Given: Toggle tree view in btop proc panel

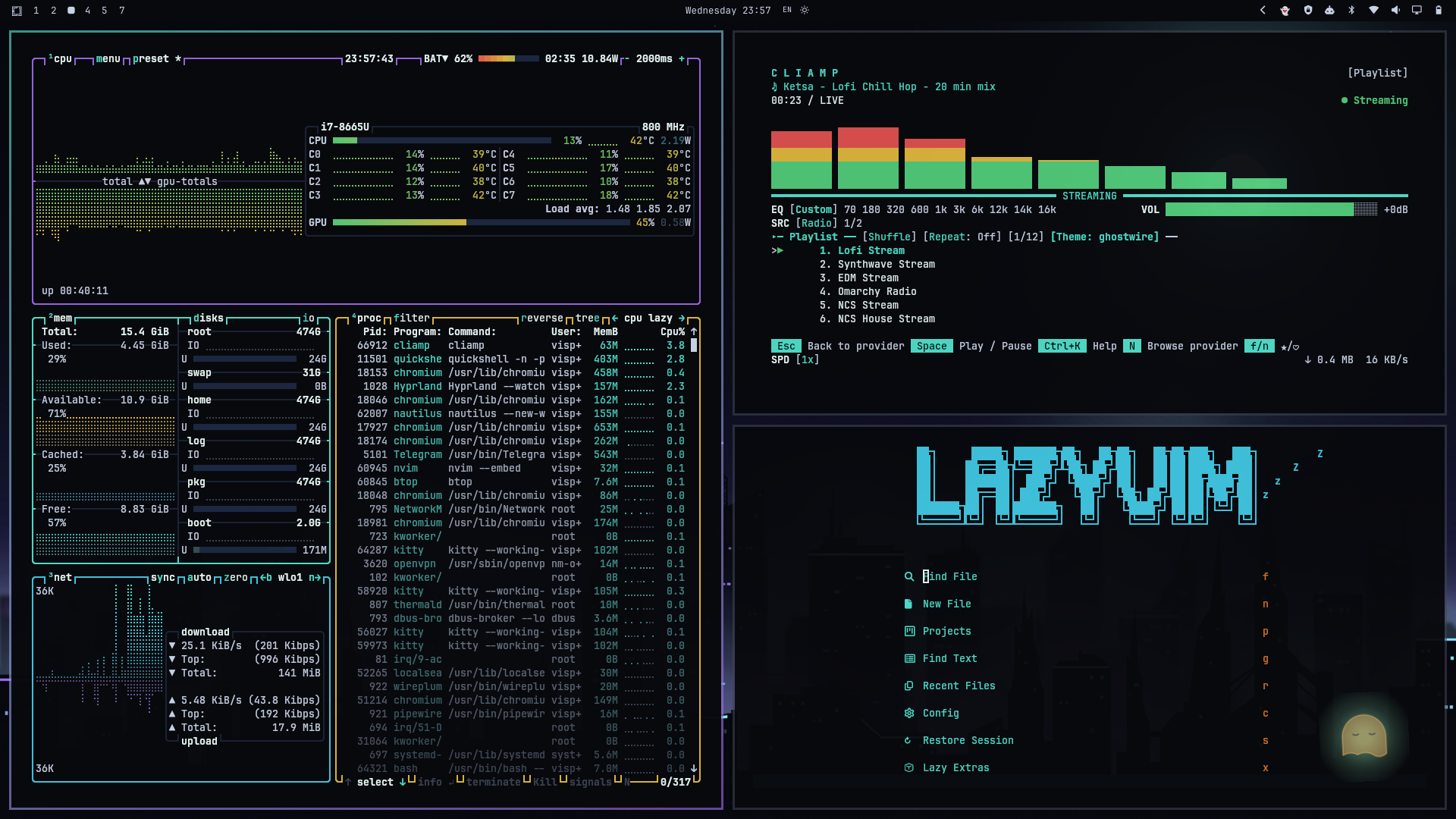Looking at the screenshot, I should coord(587,318).
